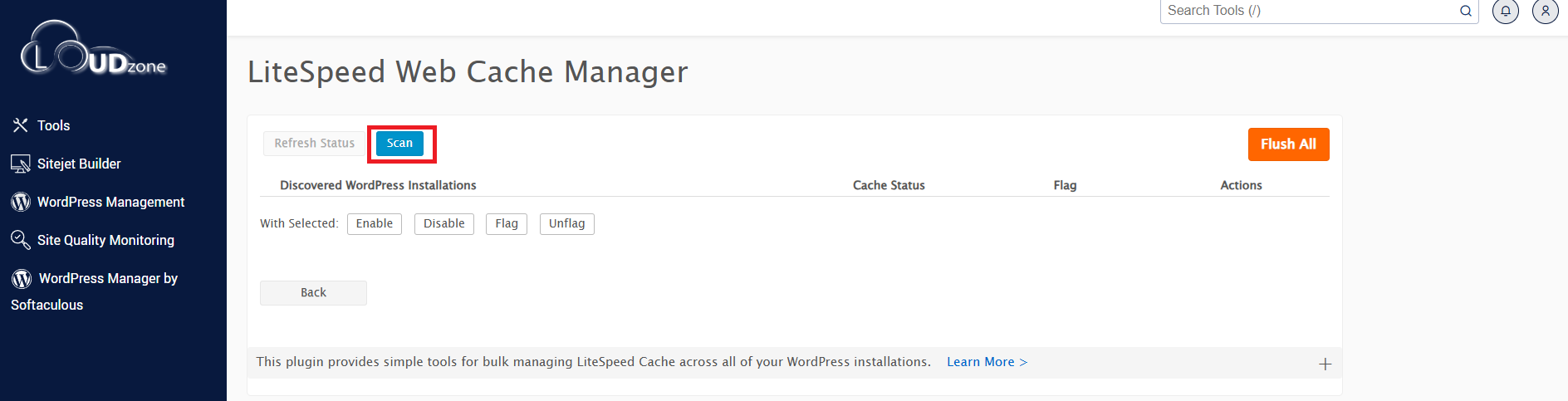The height and width of the screenshot is (401, 1568).
Task: Click the Unflag button
Action: (567, 224)
